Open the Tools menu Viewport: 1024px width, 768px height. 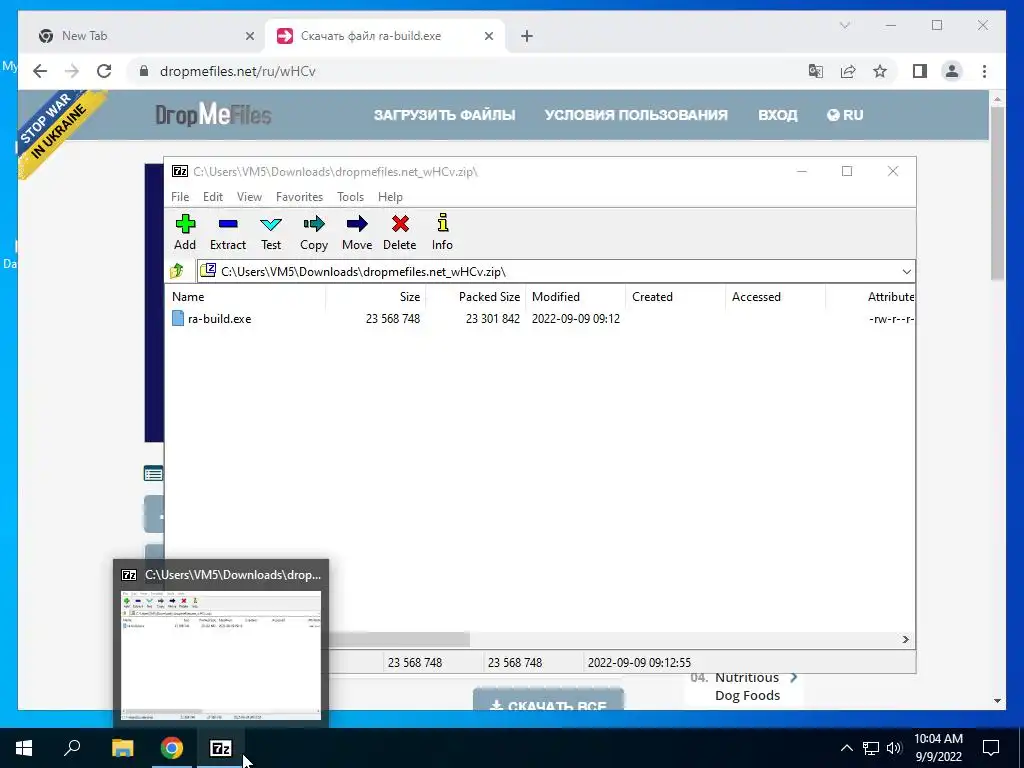[x=350, y=197]
